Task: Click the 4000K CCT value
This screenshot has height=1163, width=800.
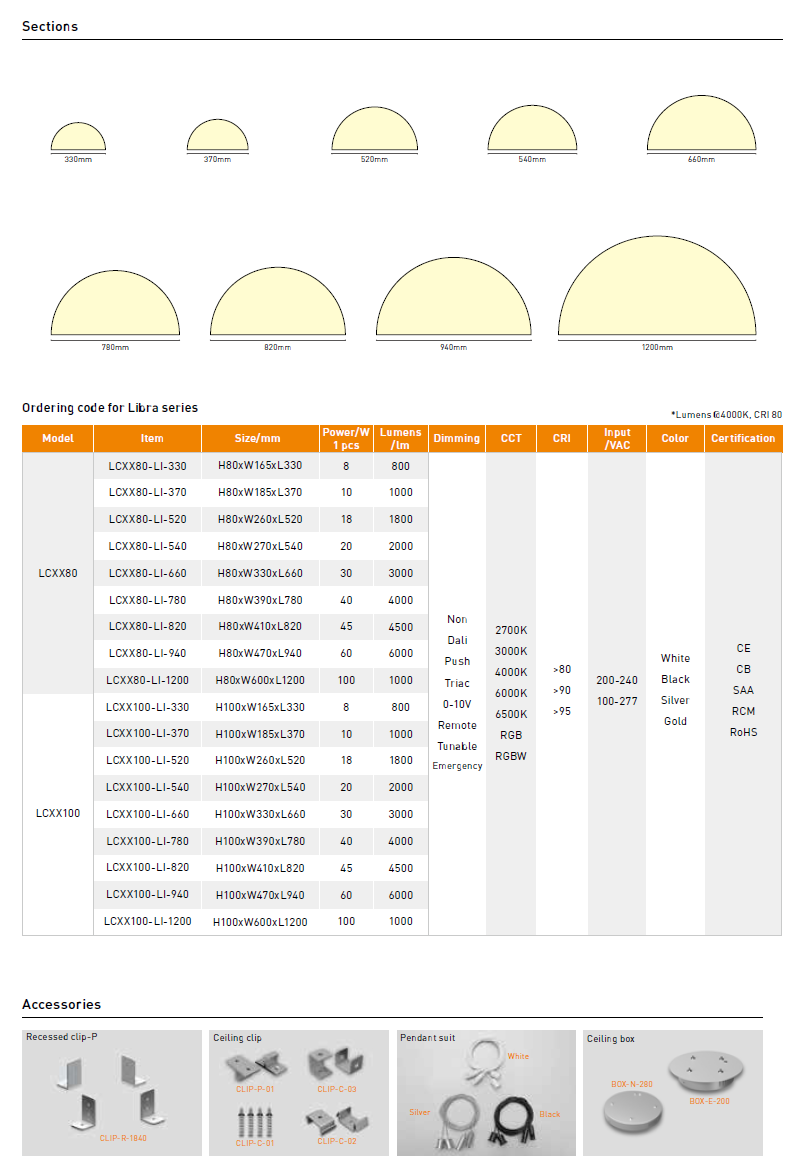Action: point(512,672)
